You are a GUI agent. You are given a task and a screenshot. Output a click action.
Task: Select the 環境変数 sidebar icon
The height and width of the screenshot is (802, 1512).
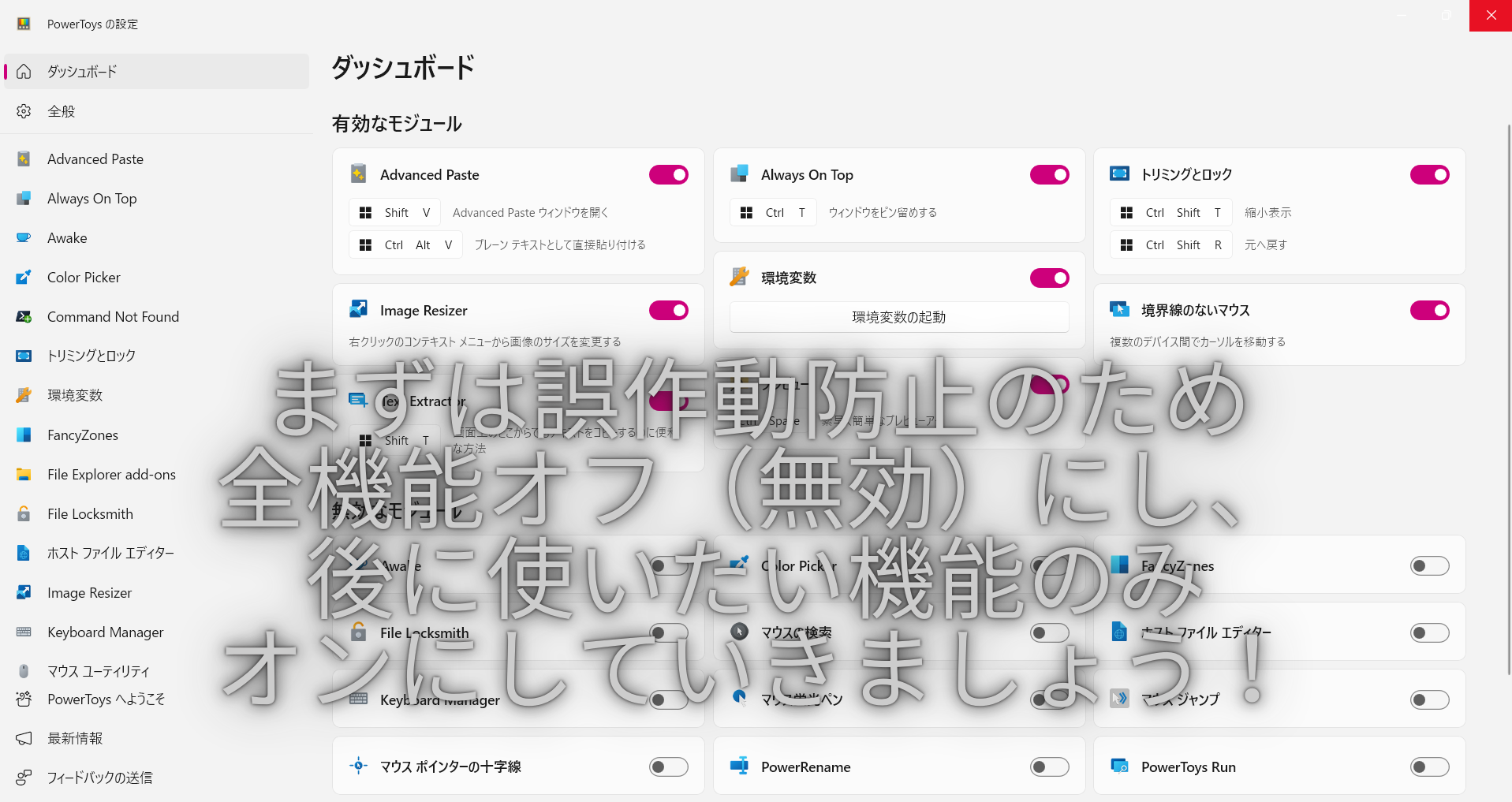24,396
